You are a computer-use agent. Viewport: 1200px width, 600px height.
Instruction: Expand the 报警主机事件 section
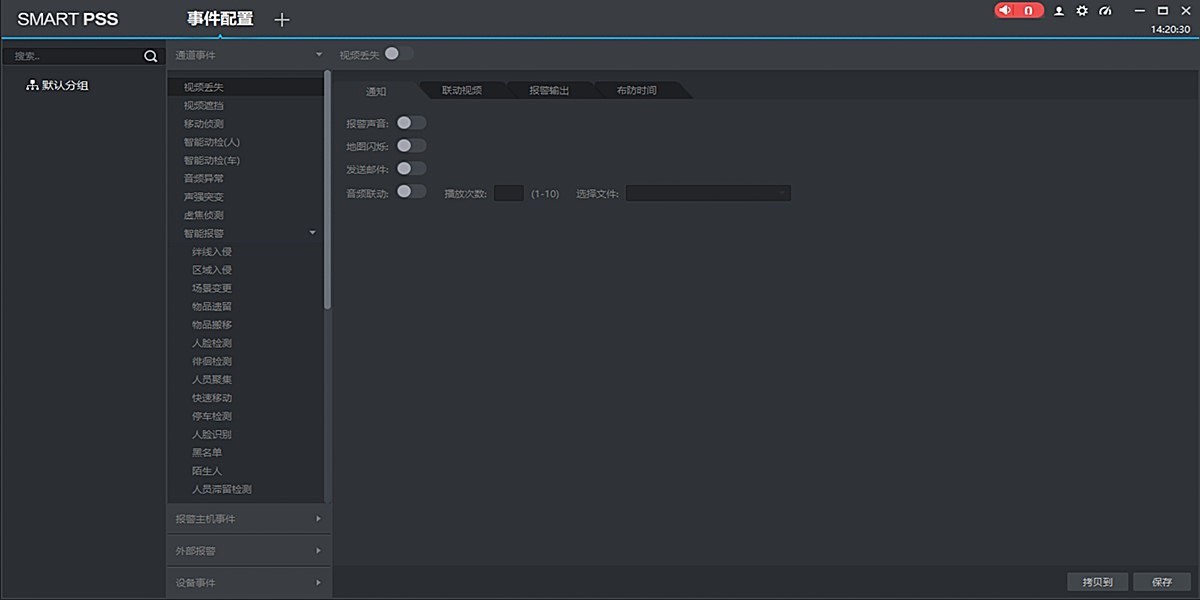pos(318,519)
